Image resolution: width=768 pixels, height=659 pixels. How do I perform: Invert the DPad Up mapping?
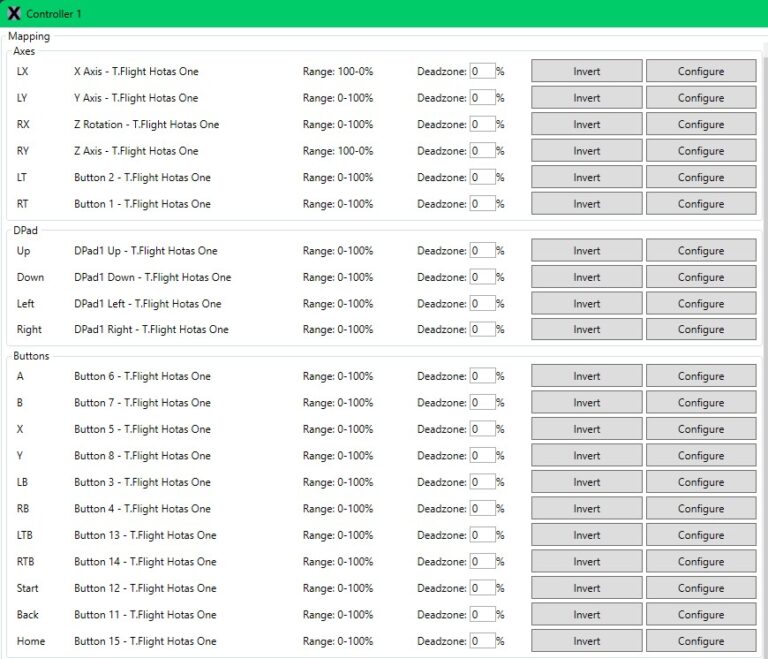coord(586,251)
